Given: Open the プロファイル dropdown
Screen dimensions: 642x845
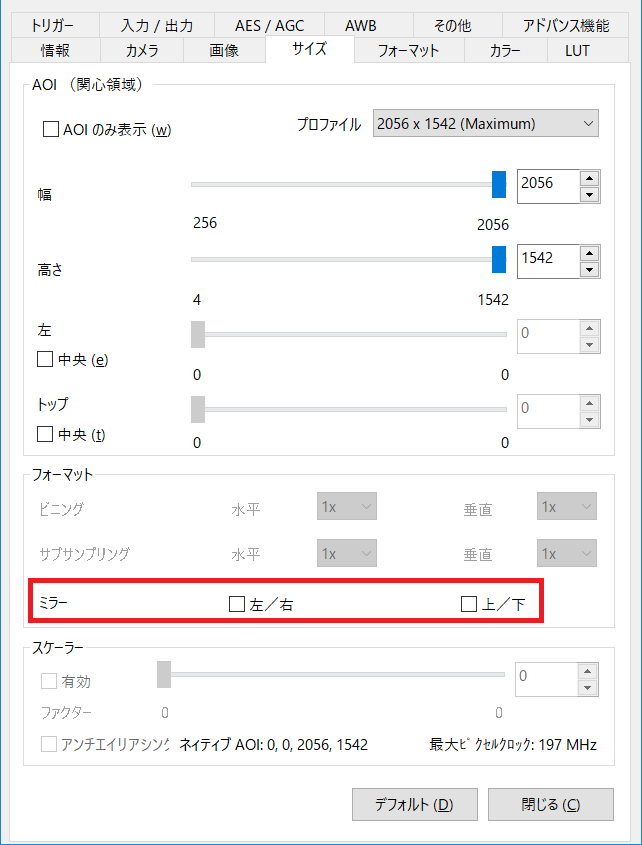Looking at the screenshot, I should click(x=486, y=123).
